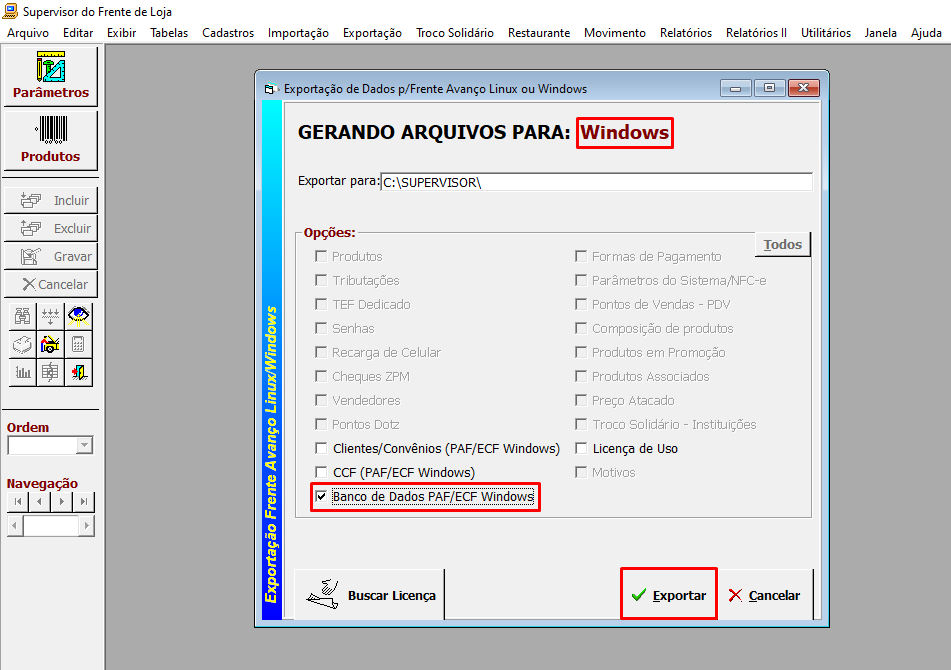Click the export dialog title icon
This screenshot has height=670, width=951.
[270, 89]
